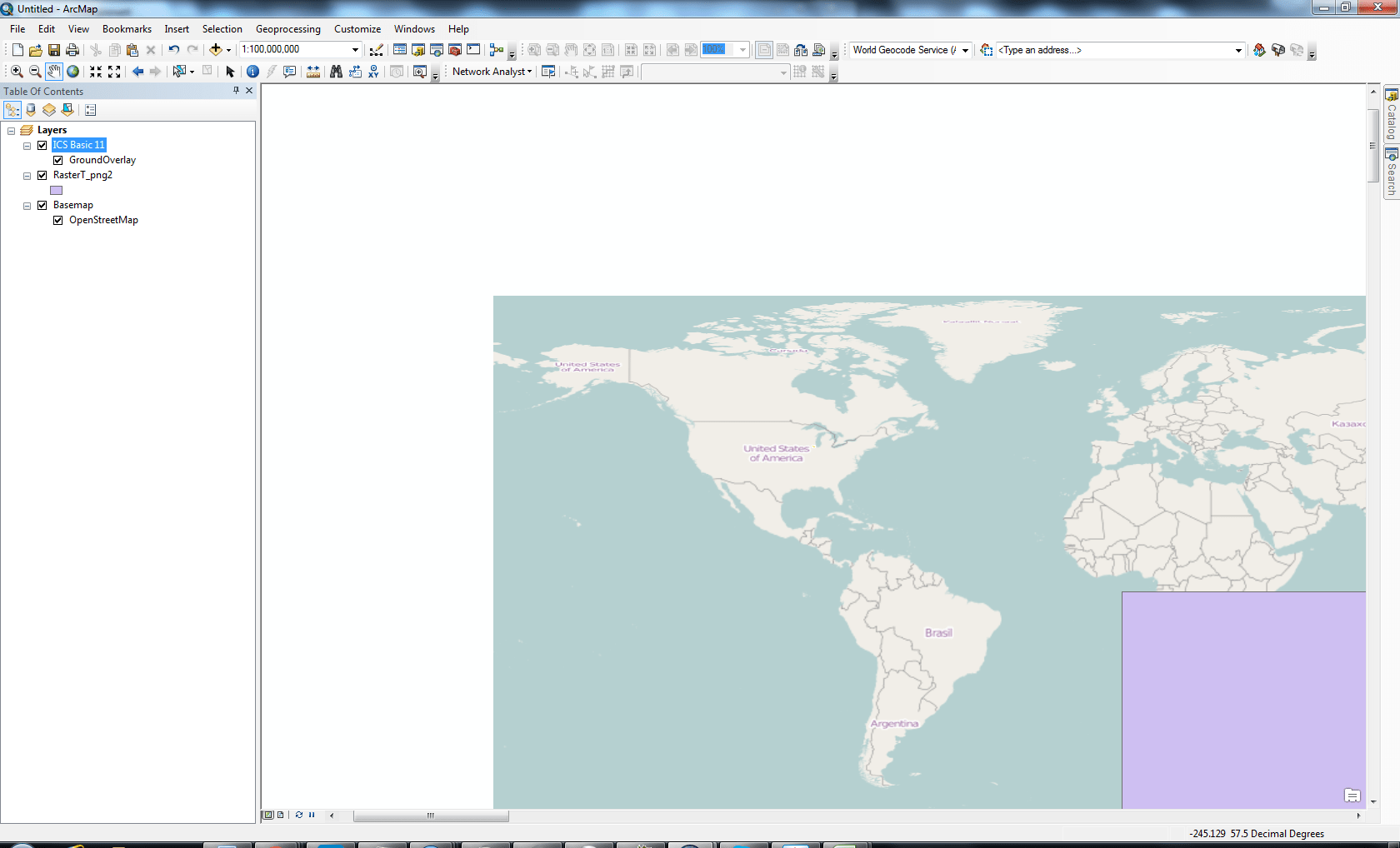This screenshot has width=1400, height=848.
Task: Uncheck the RasterT_png2 layer
Action: point(42,175)
